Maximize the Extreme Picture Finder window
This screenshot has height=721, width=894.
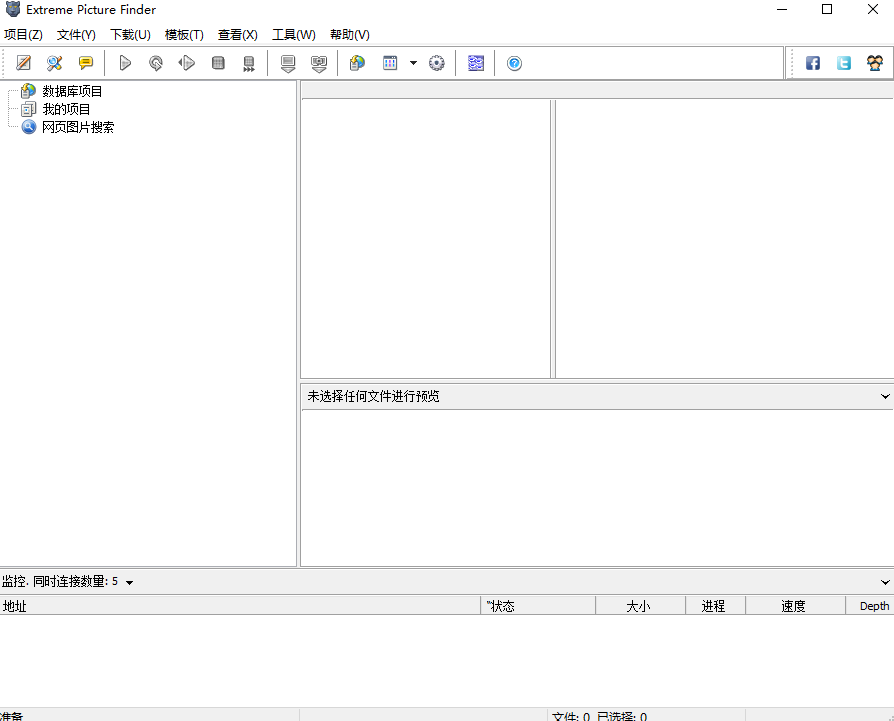coord(827,9)
